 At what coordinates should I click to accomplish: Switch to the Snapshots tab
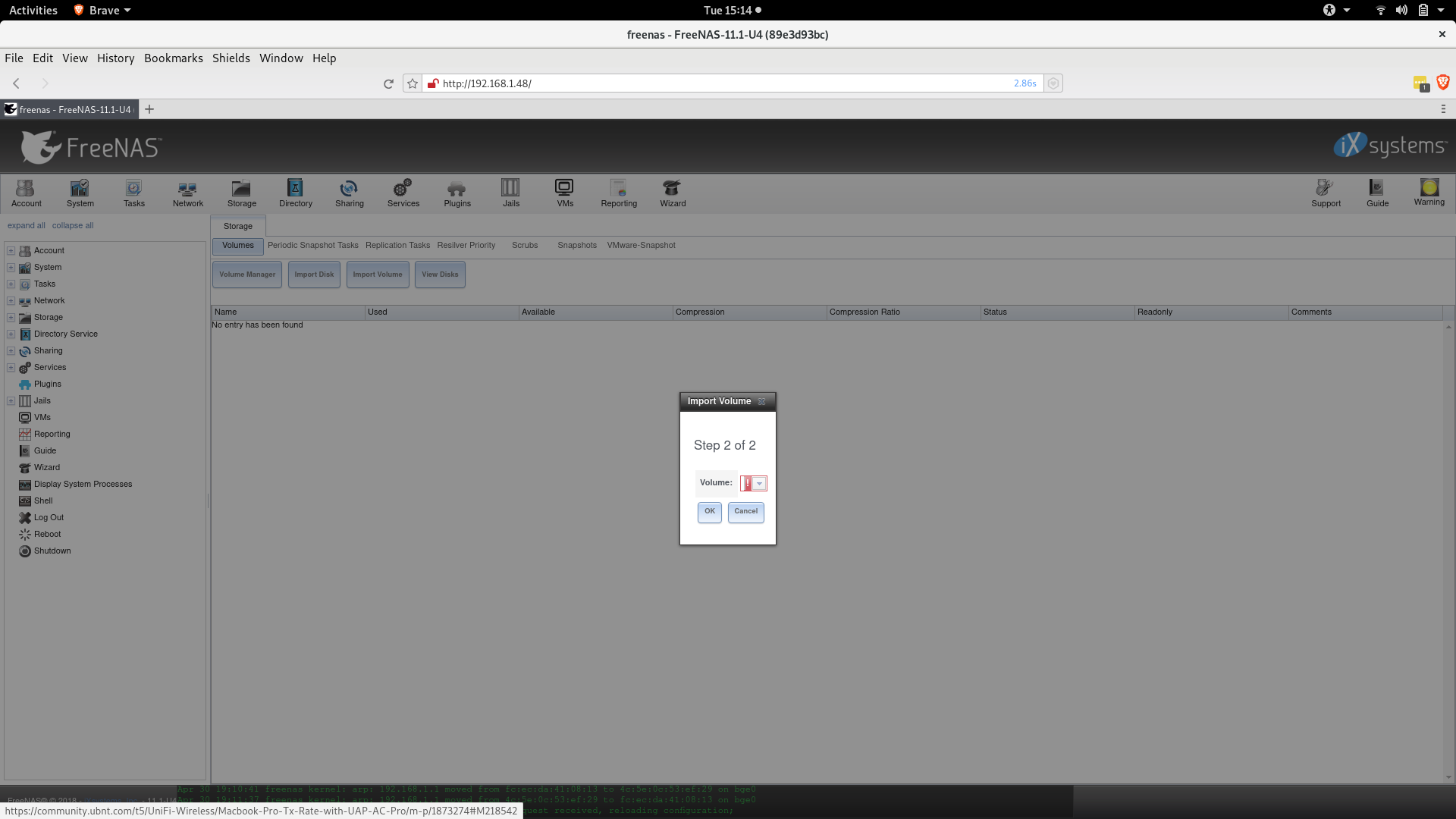(577, 246)
